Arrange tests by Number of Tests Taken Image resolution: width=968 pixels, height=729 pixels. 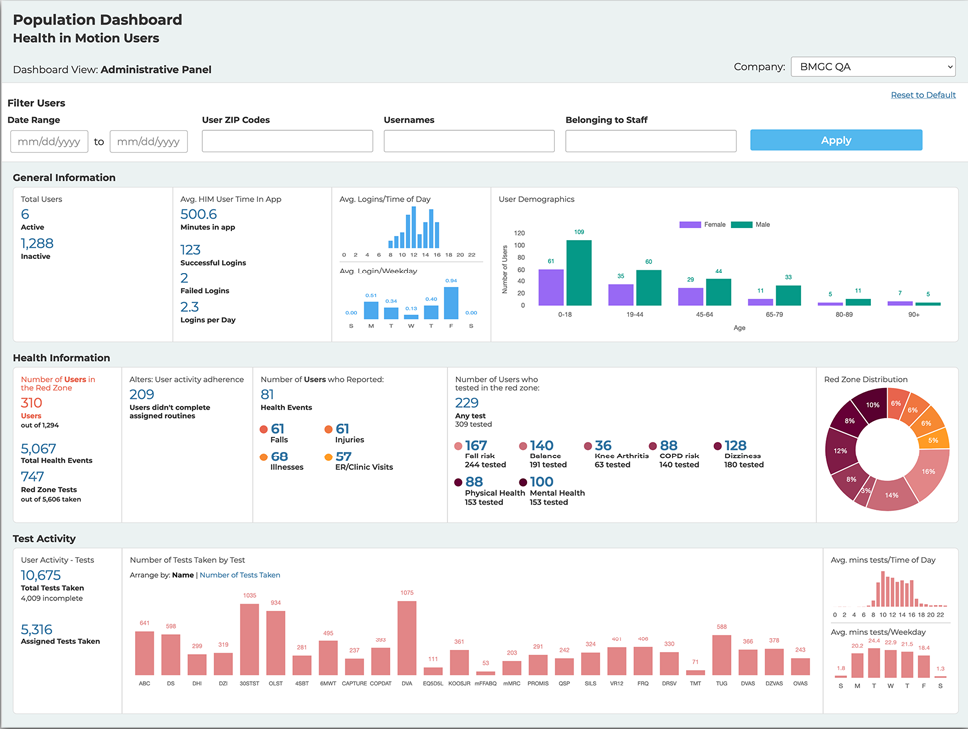[240, 575]
